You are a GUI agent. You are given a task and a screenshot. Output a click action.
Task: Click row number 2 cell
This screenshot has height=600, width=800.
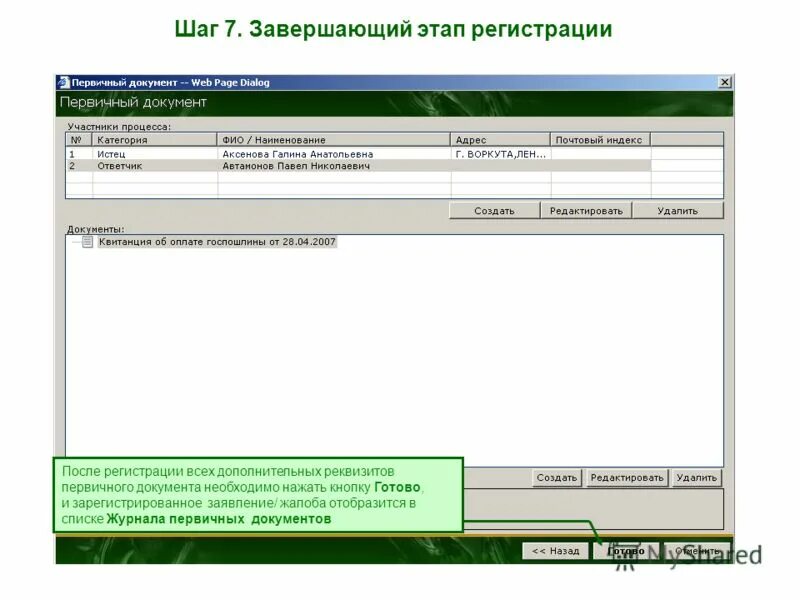(79, 166)
